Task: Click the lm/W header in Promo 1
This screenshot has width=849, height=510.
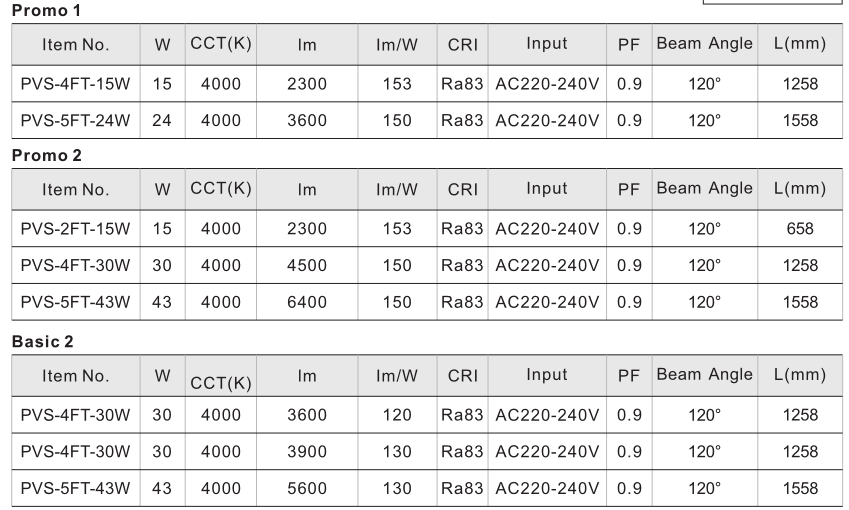Action: [397, 44]
